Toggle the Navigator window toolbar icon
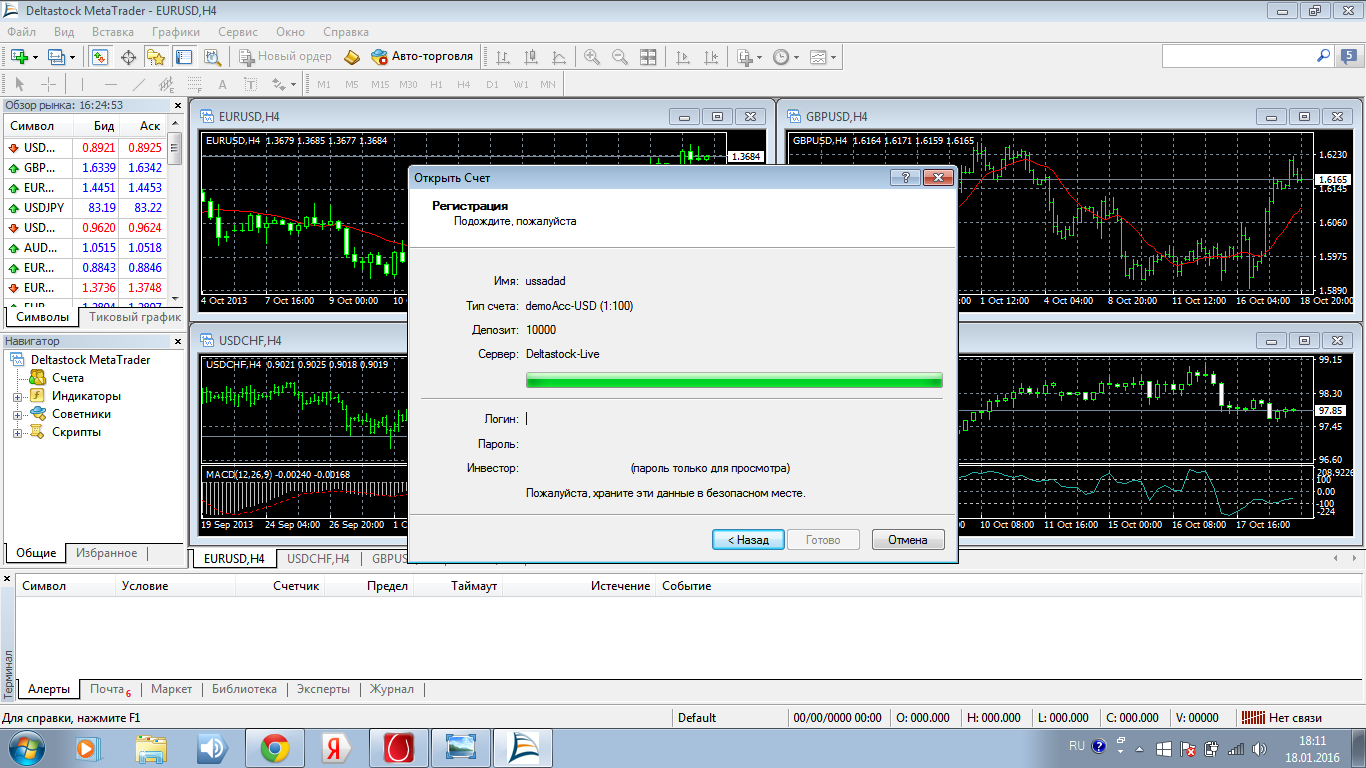 pos(156,57)
